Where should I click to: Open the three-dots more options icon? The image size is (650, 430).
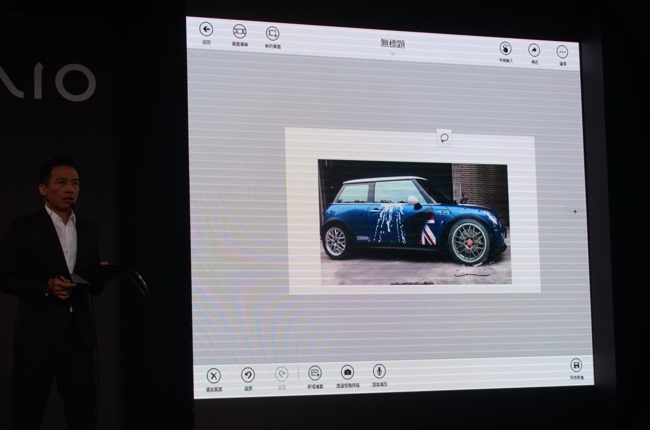point(562,52)
